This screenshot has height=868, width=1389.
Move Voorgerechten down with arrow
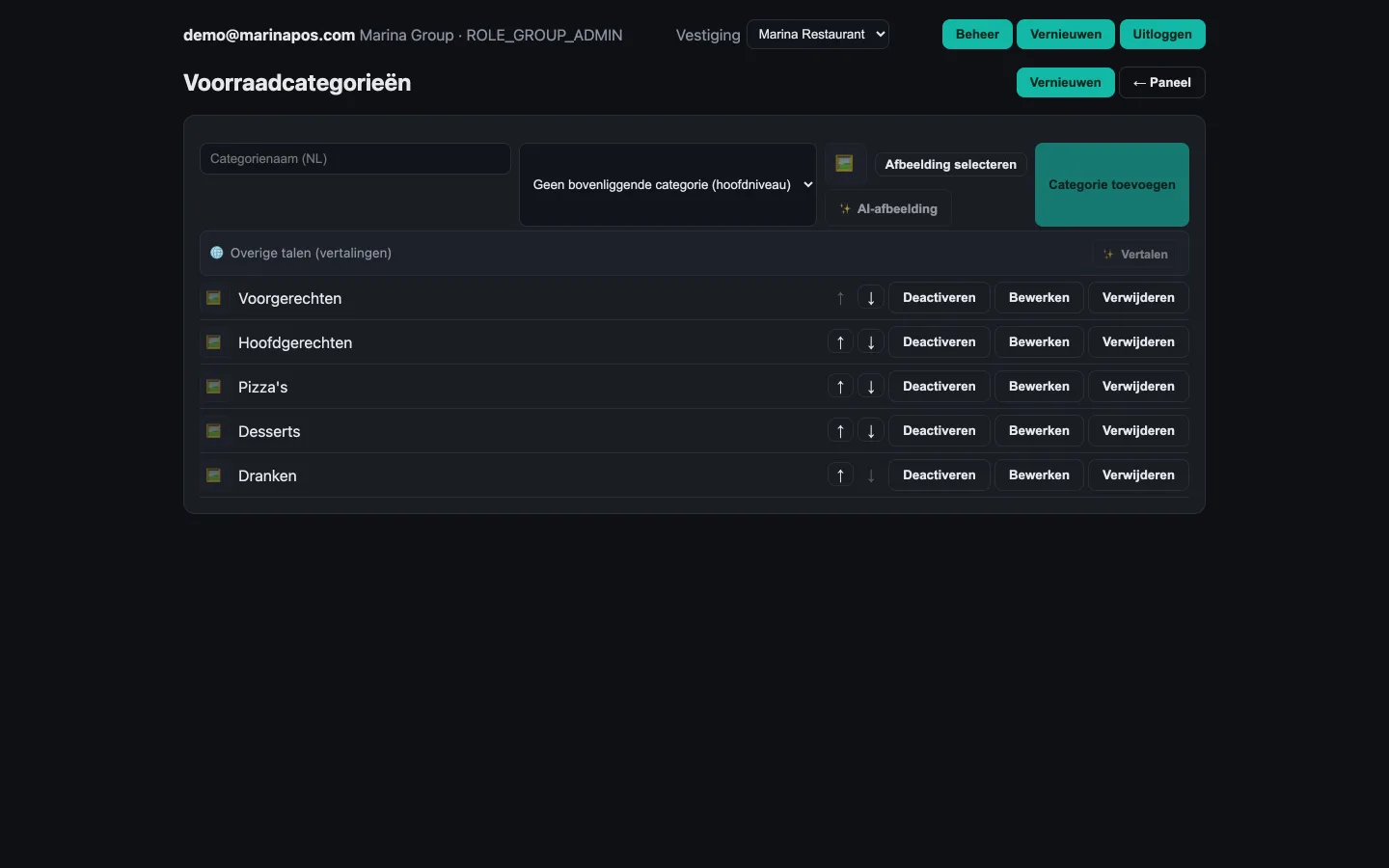click(x=871, y=298)
